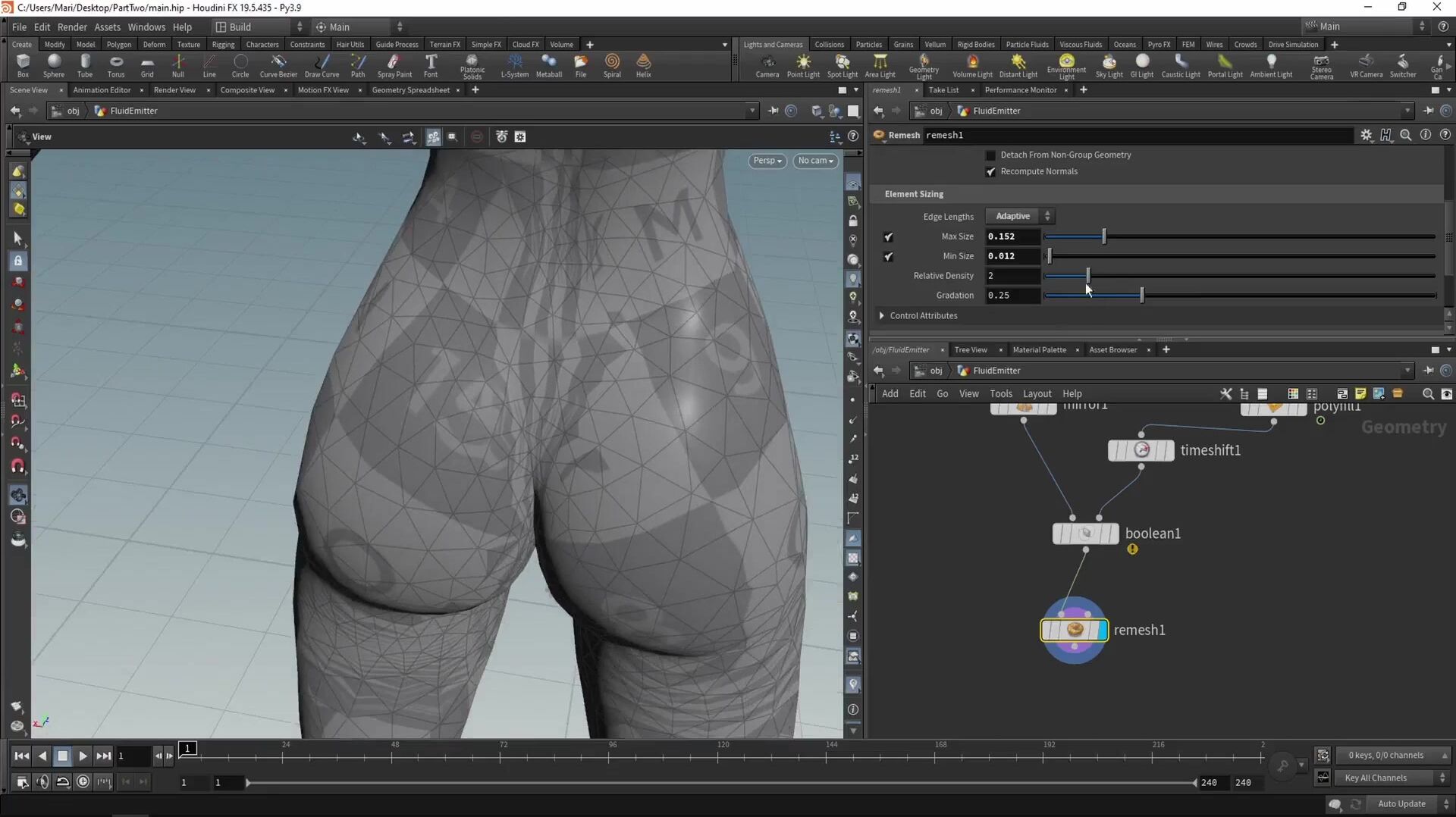The image size is (1456, 817).
Task: Enable Detach From Non-Group Geometry checkbox
Action: pos(990,155)
